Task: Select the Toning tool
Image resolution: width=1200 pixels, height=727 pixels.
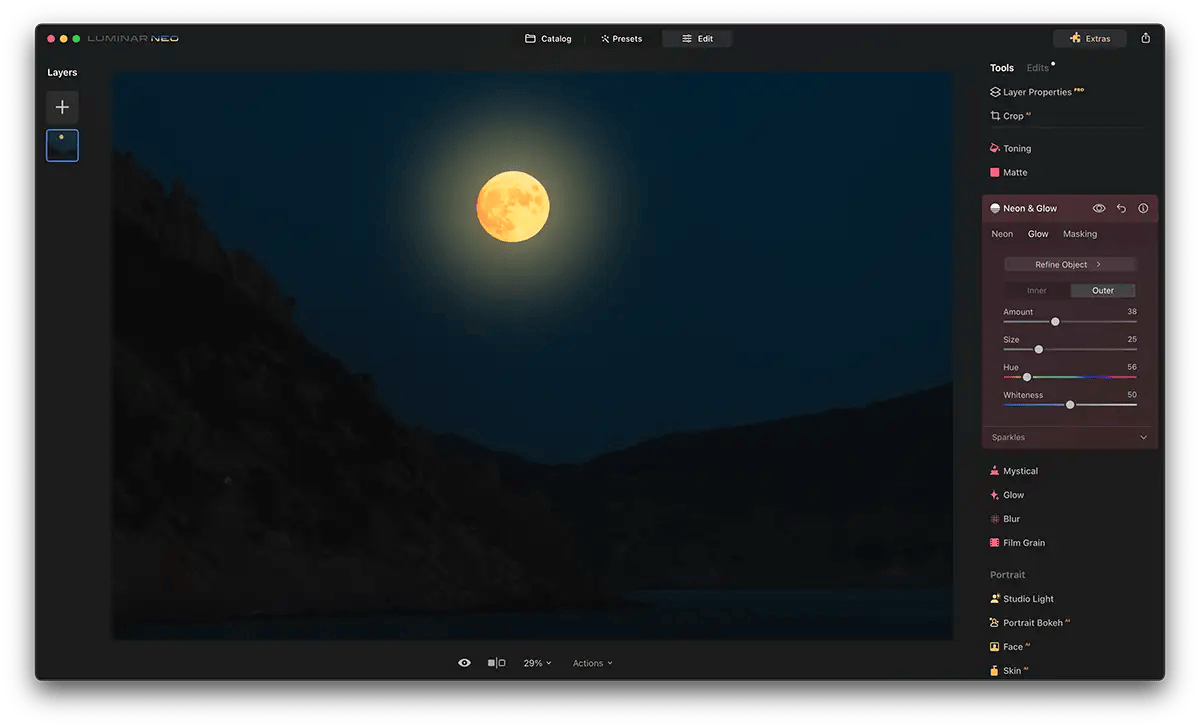Action: tap(1017, 147)
